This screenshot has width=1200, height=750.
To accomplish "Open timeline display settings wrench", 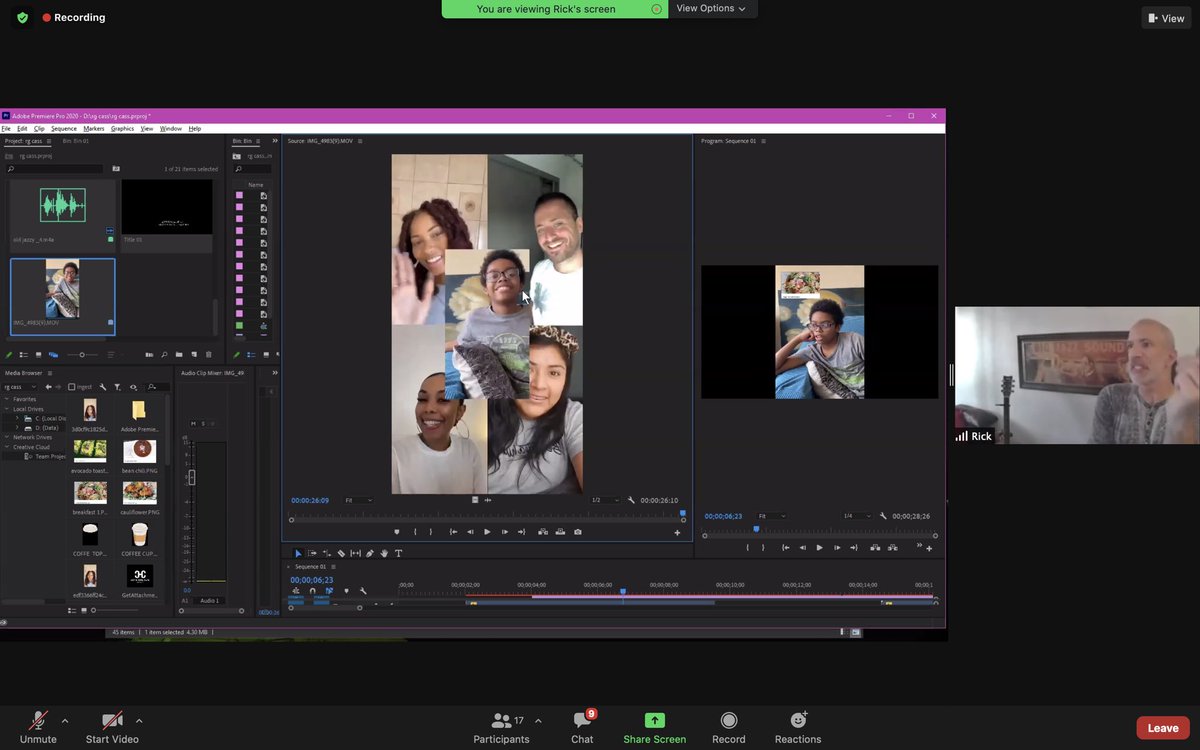I will tap(363, 591).
